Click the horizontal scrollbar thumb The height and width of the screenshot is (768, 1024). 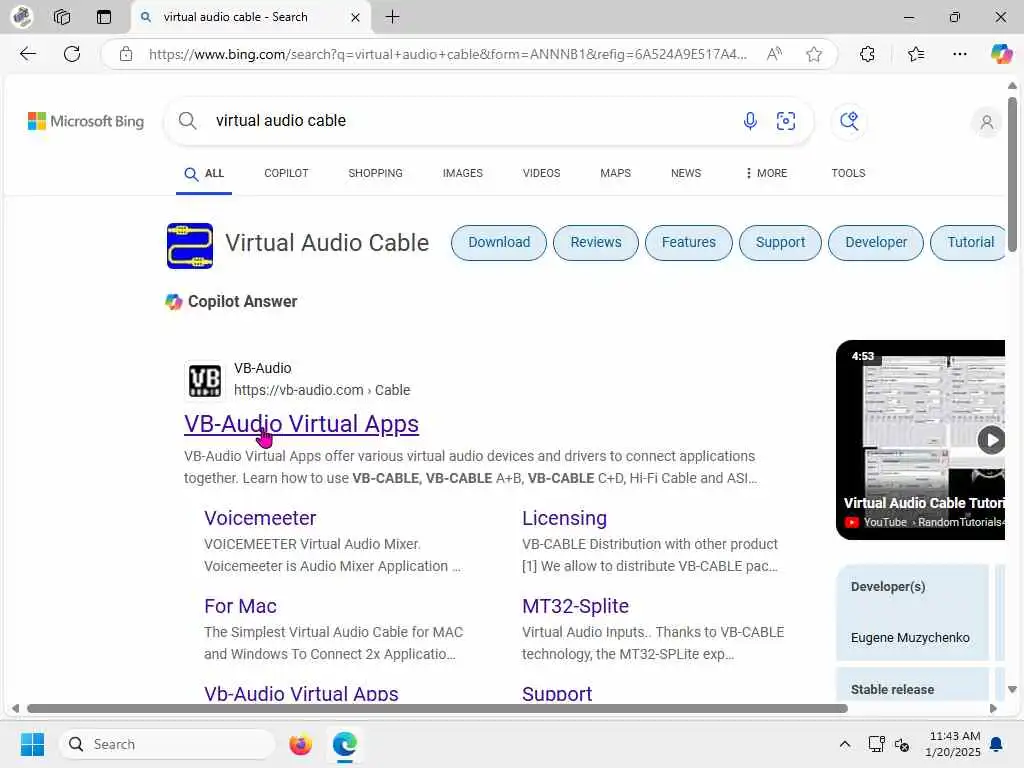pyautogui.click(x=437, y=709)
